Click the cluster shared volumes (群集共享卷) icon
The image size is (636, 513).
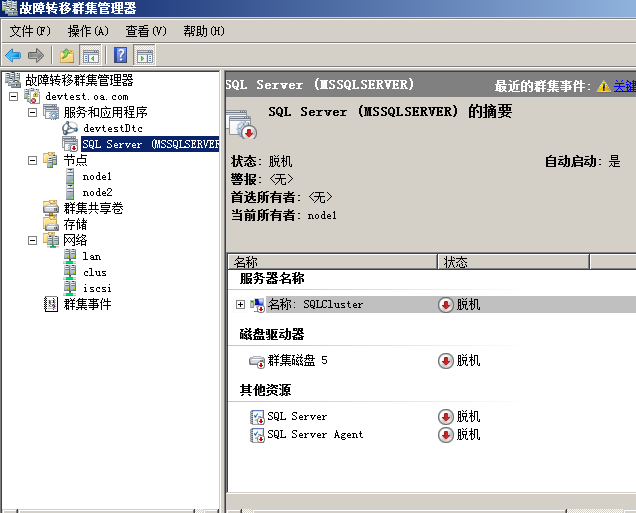tap(51, 208)
